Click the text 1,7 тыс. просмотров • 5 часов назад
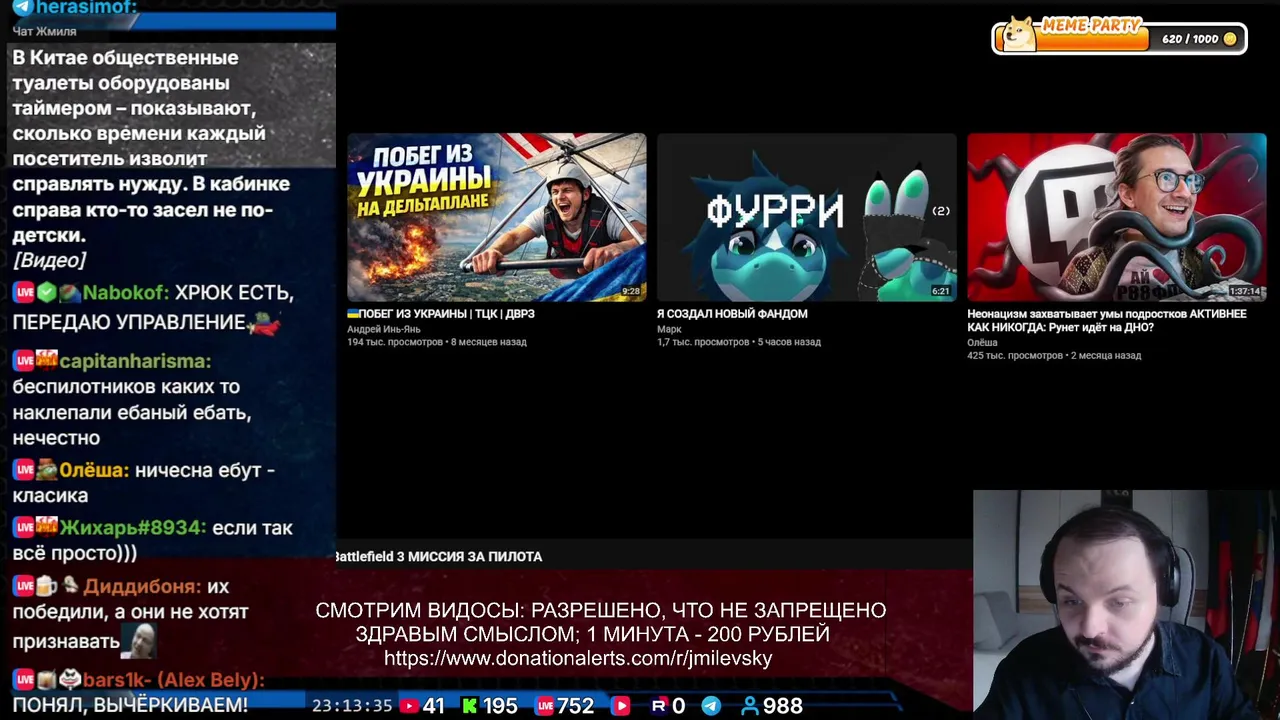 coord(739,342)
